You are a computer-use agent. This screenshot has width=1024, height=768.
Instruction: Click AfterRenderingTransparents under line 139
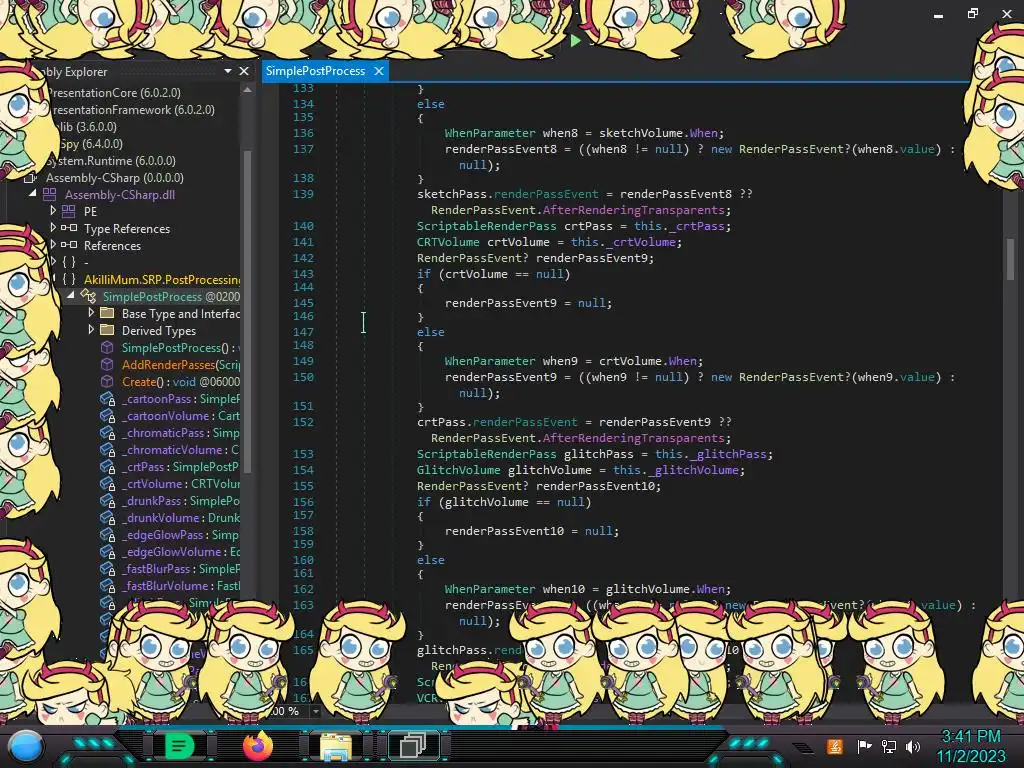point(633,210)
